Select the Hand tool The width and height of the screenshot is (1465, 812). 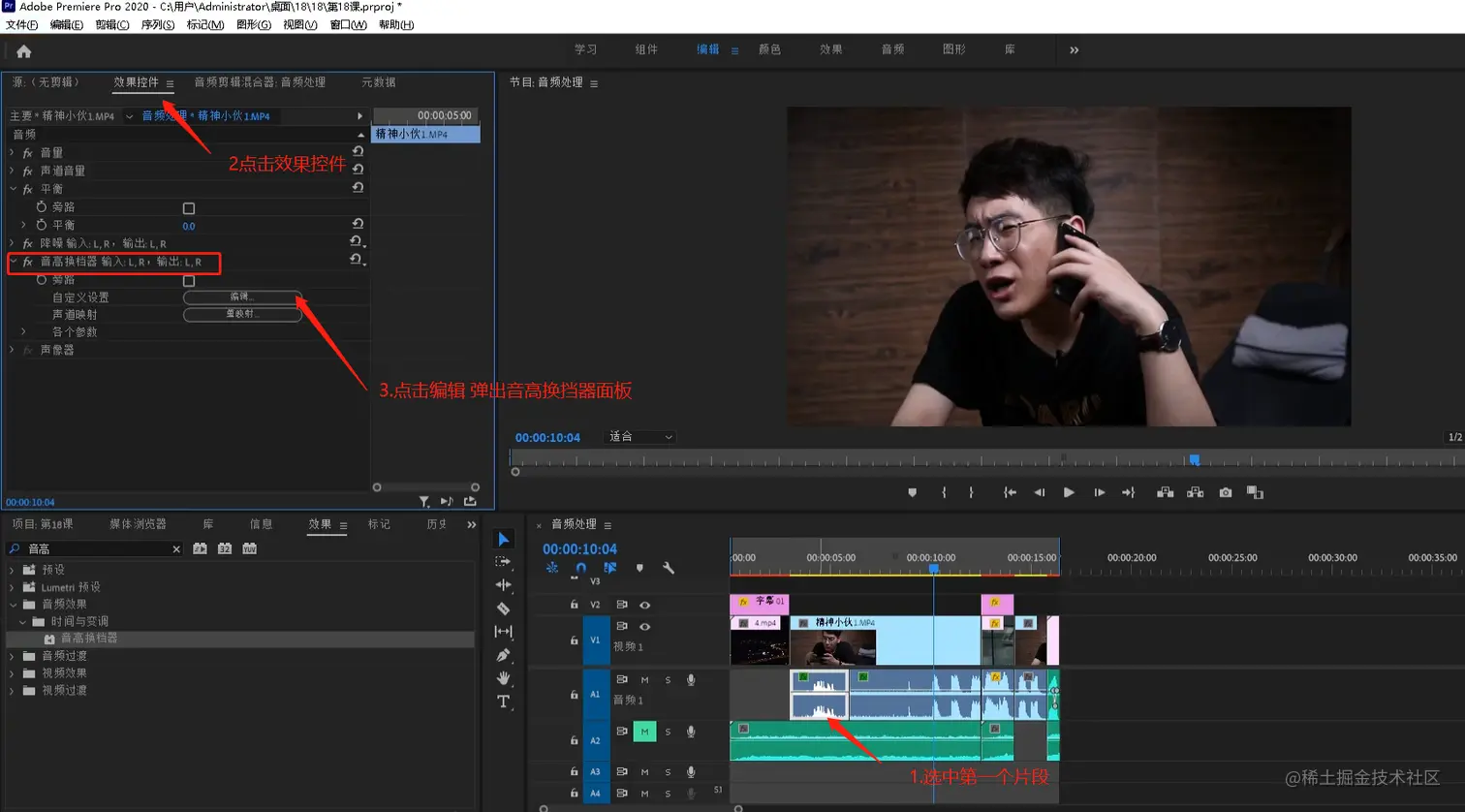[x=503, y=678]
